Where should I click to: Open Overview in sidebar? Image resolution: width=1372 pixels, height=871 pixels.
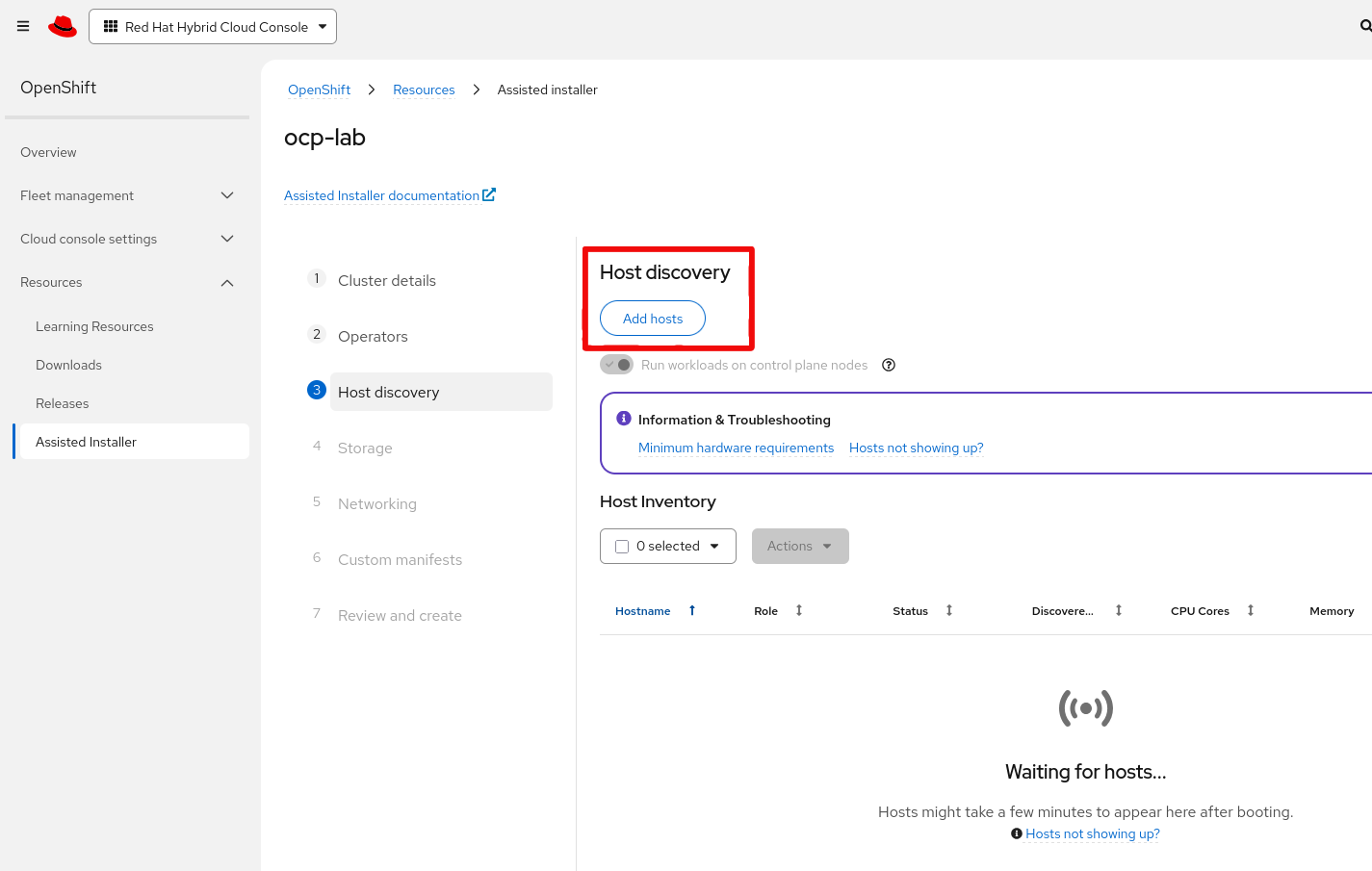coord(48,152)
